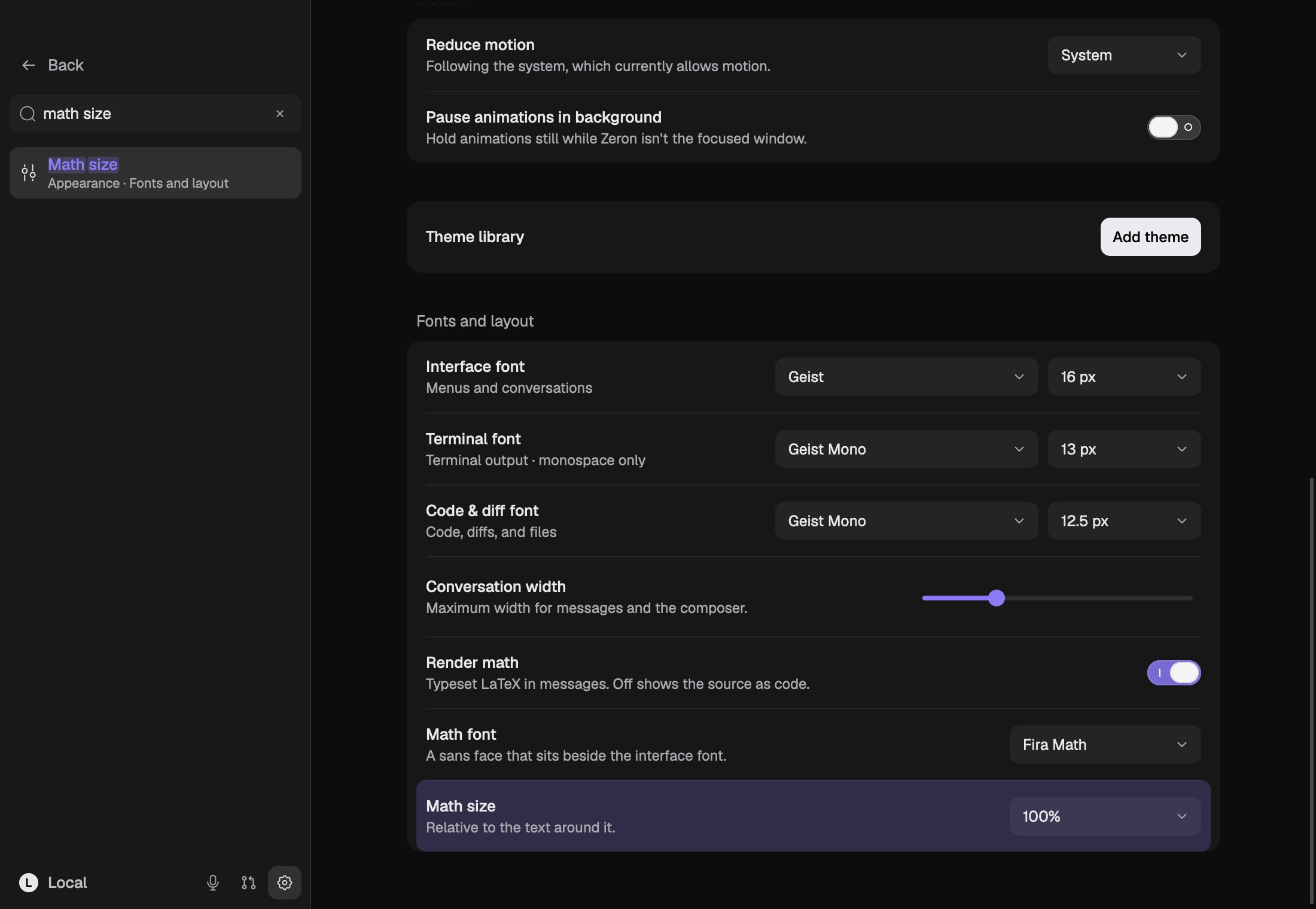Open the Math size 100% dropdown
Image resolution: width=1316 pixels, height=909 pixels.
(1105, 816)
